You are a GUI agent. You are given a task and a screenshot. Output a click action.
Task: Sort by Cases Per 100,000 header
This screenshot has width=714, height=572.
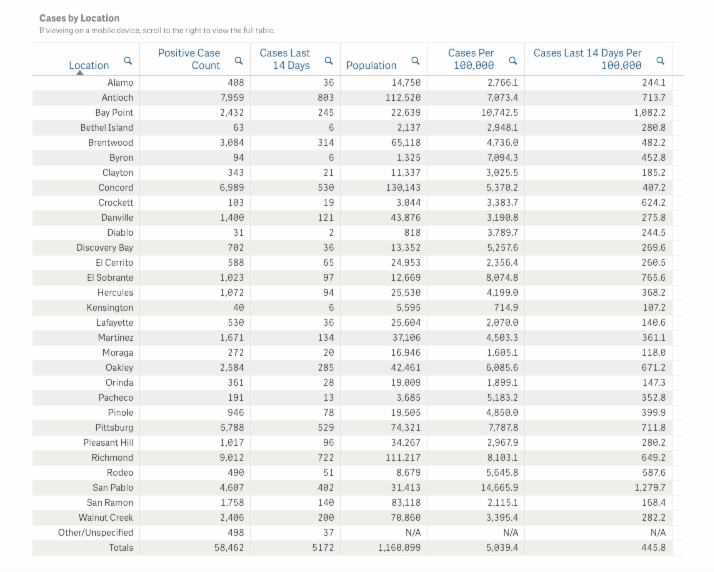click(476, 59)
